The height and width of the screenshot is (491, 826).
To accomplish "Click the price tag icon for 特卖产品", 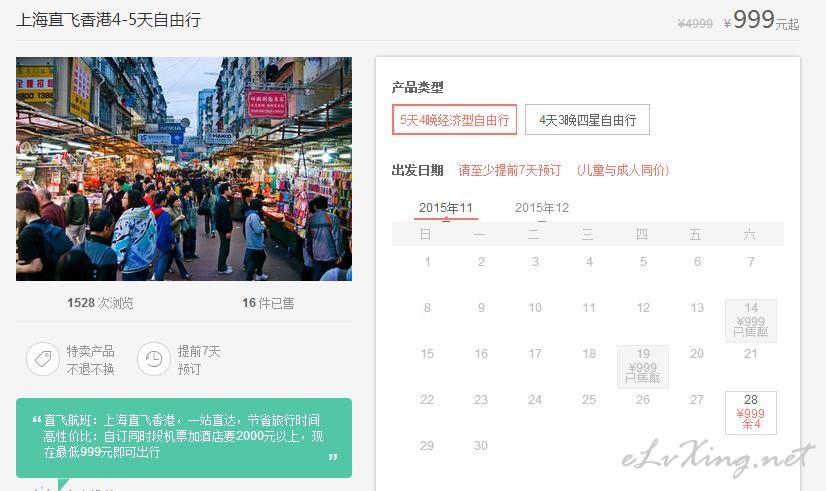I will pos(43,359).
